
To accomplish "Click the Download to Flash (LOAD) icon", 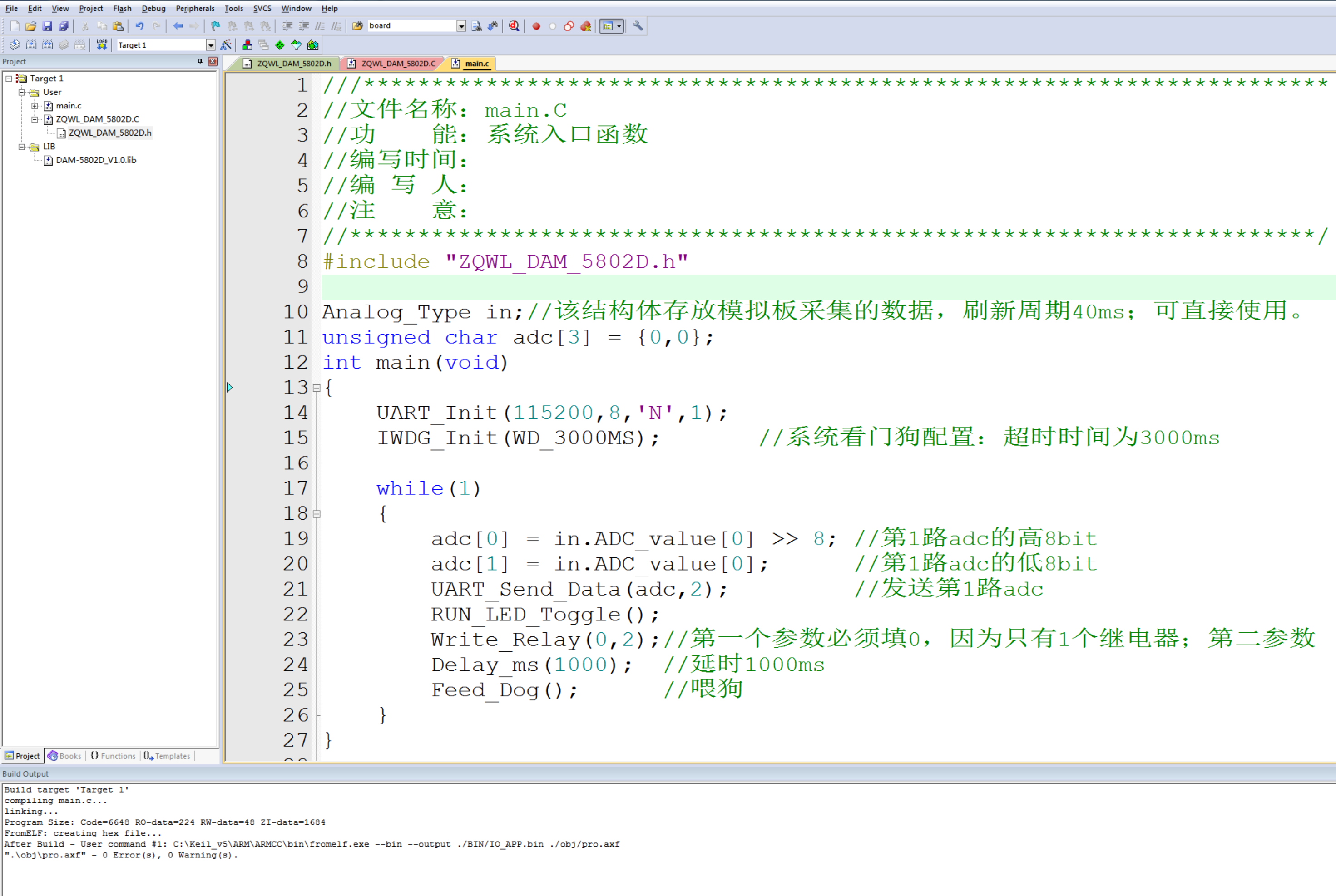I will click(102, 44).
